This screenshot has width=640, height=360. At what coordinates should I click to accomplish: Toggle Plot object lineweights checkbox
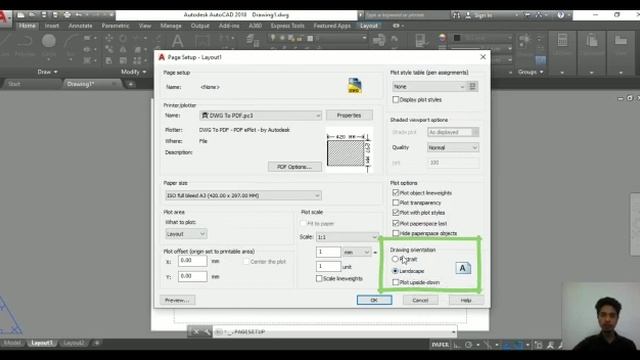pos(395,193)
